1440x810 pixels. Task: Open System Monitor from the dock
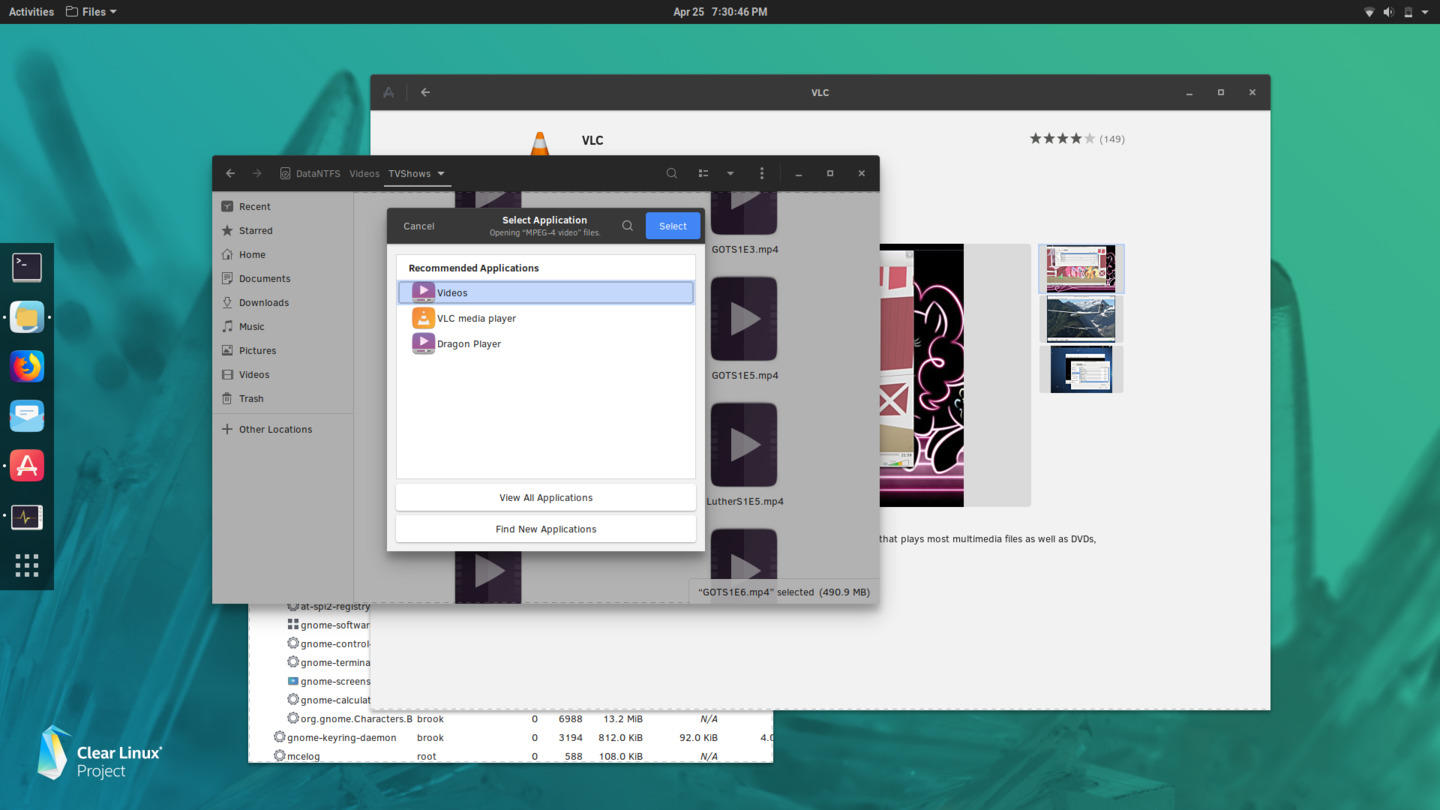point(27,517)
